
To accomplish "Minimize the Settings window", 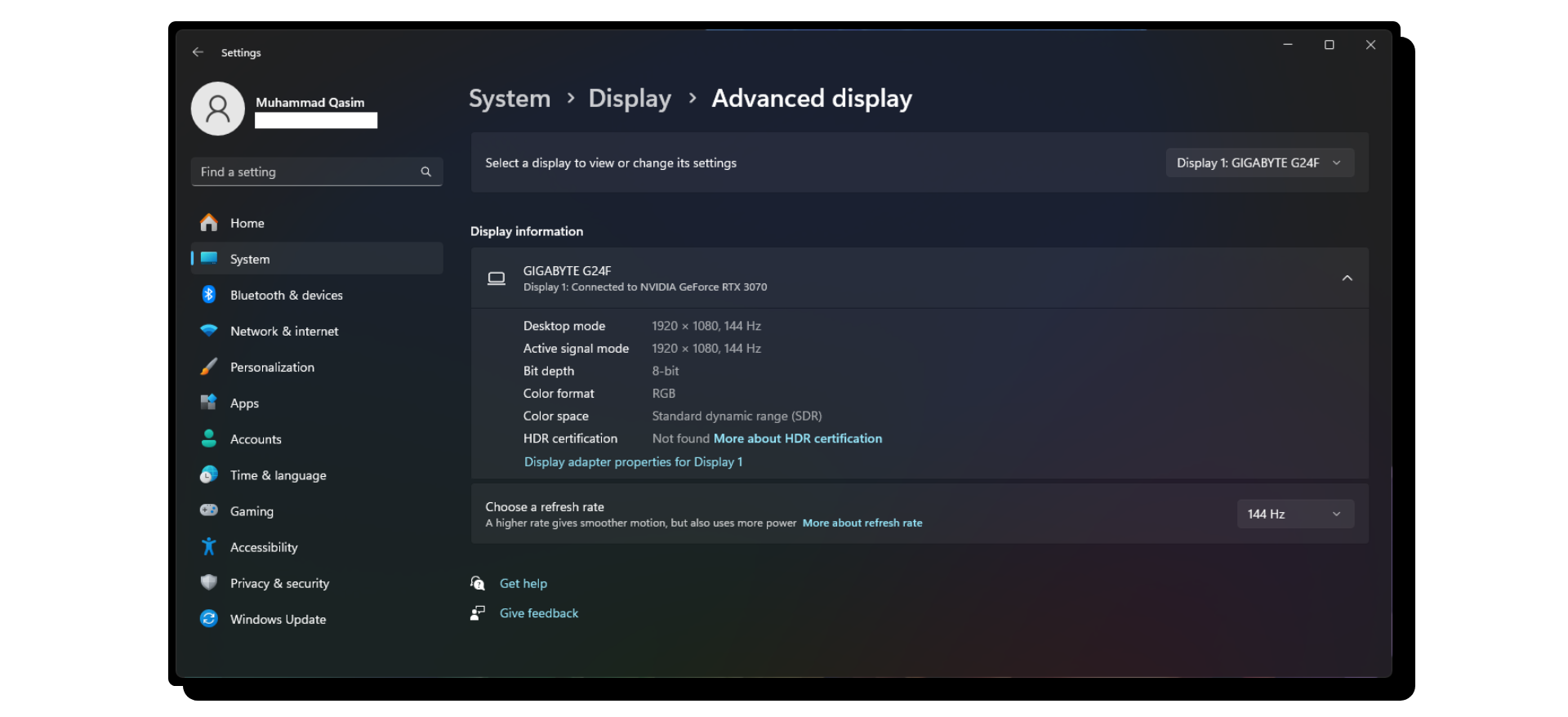I will tap(1288, 45).
